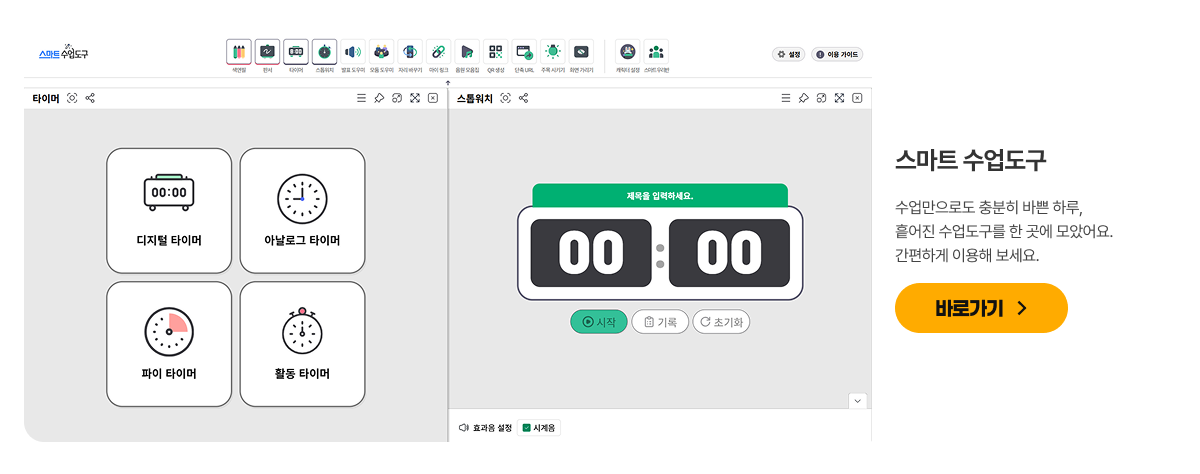Open the 발표 도우미 speaker icon
The width and height of the screenshot is (1200, 474).
(x=353, y=52)
